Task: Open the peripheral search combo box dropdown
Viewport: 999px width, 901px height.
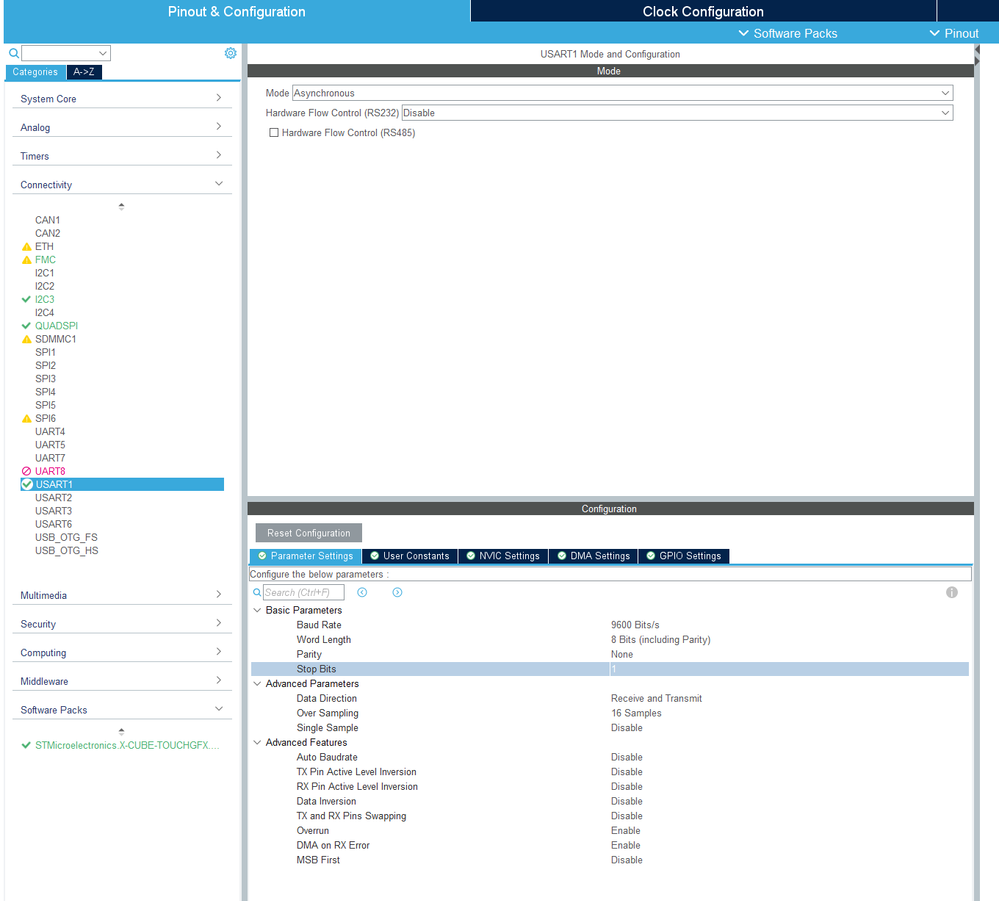Action: pyautogui.click(x=103, y=53)
